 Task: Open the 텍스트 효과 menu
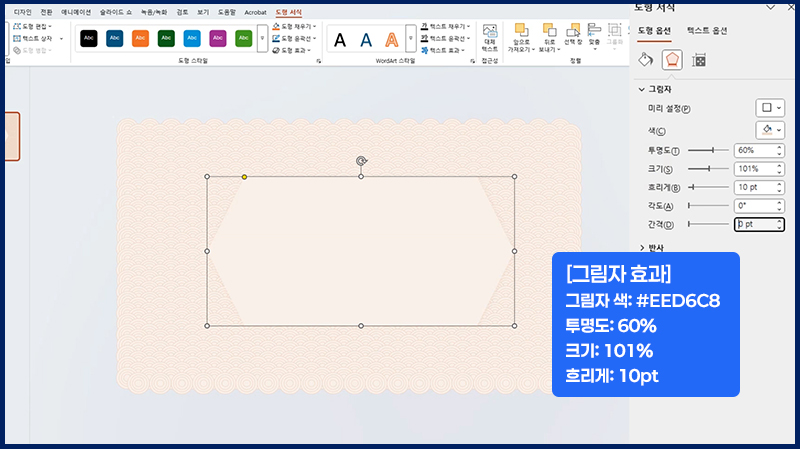point(443,51)
